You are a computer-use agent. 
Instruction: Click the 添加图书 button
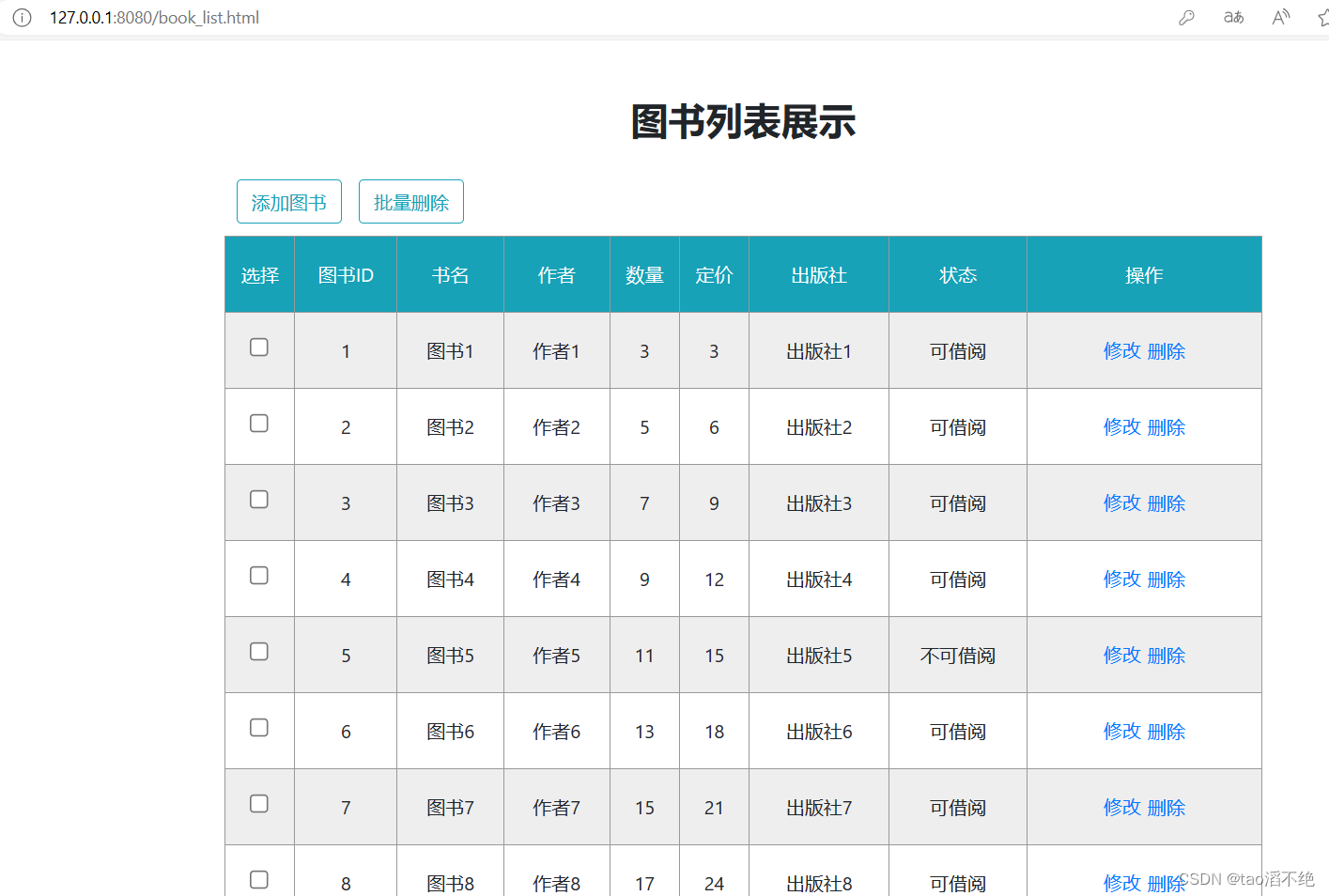(289, 202)
